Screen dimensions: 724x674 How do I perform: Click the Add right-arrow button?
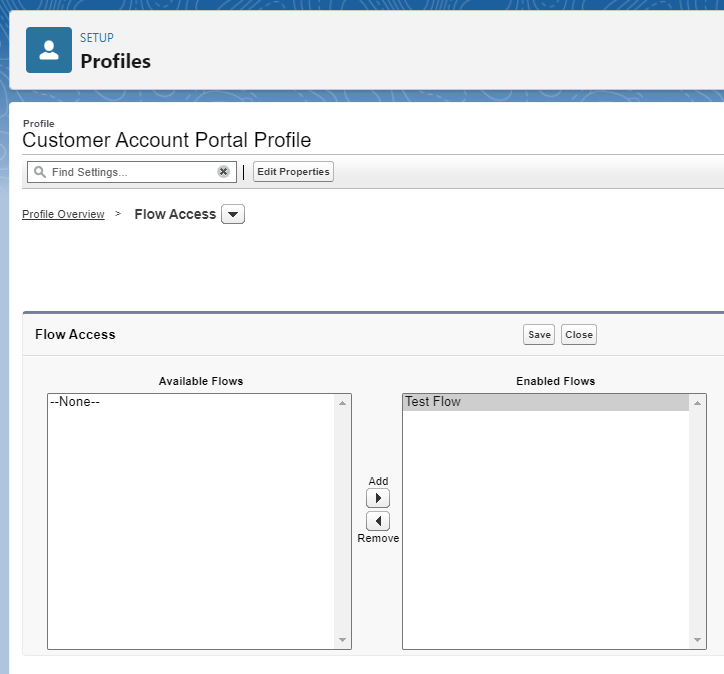pyautogui.click(x=378, y=498)
